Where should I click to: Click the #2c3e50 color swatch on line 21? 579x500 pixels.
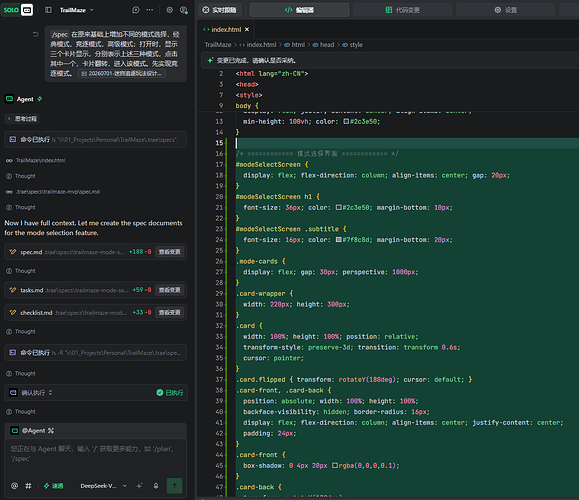338,207
